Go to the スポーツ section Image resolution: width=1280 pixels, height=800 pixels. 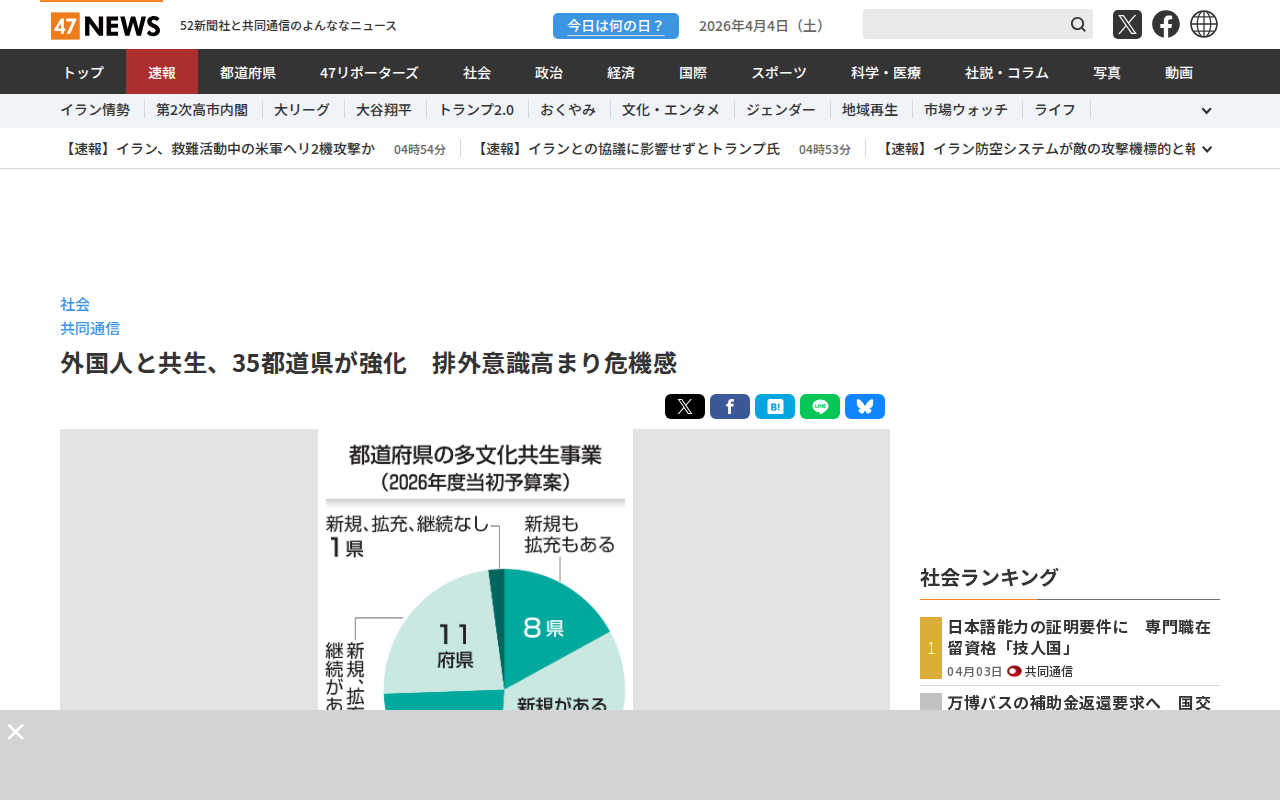pyautogui.click(x=779, y=72)
